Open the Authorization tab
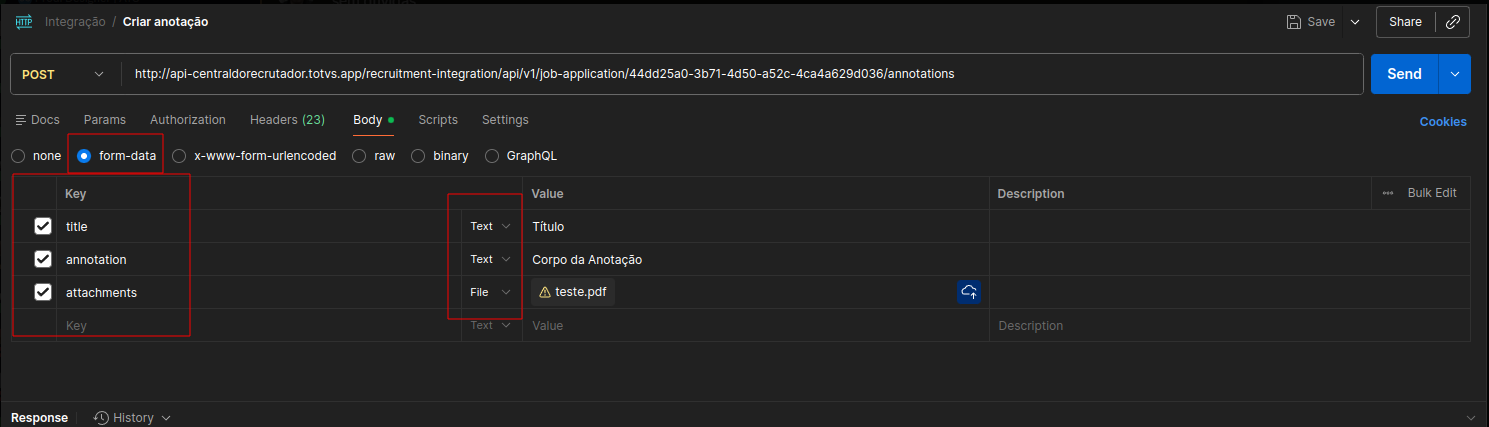 click(x=188, y=120)
